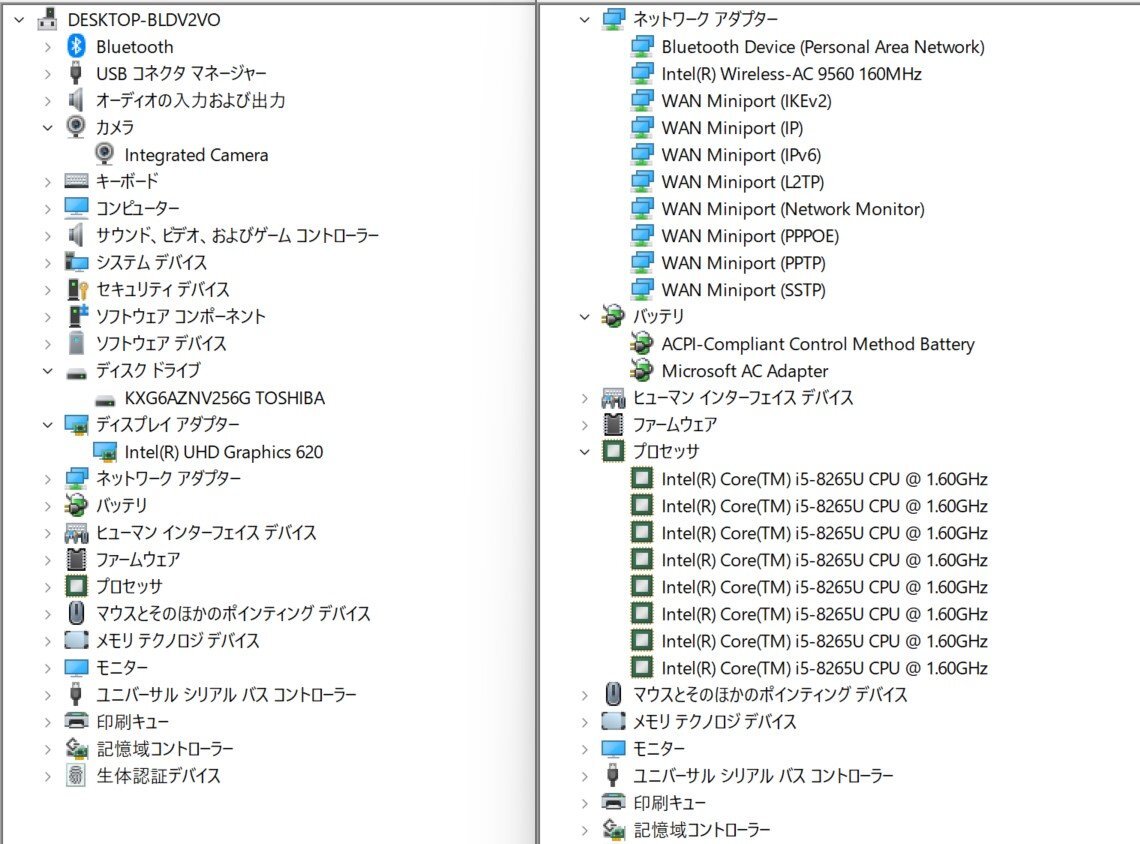Expand the コンピューター category
This screenshot has height=844, width=1140.
pos(47,209)
